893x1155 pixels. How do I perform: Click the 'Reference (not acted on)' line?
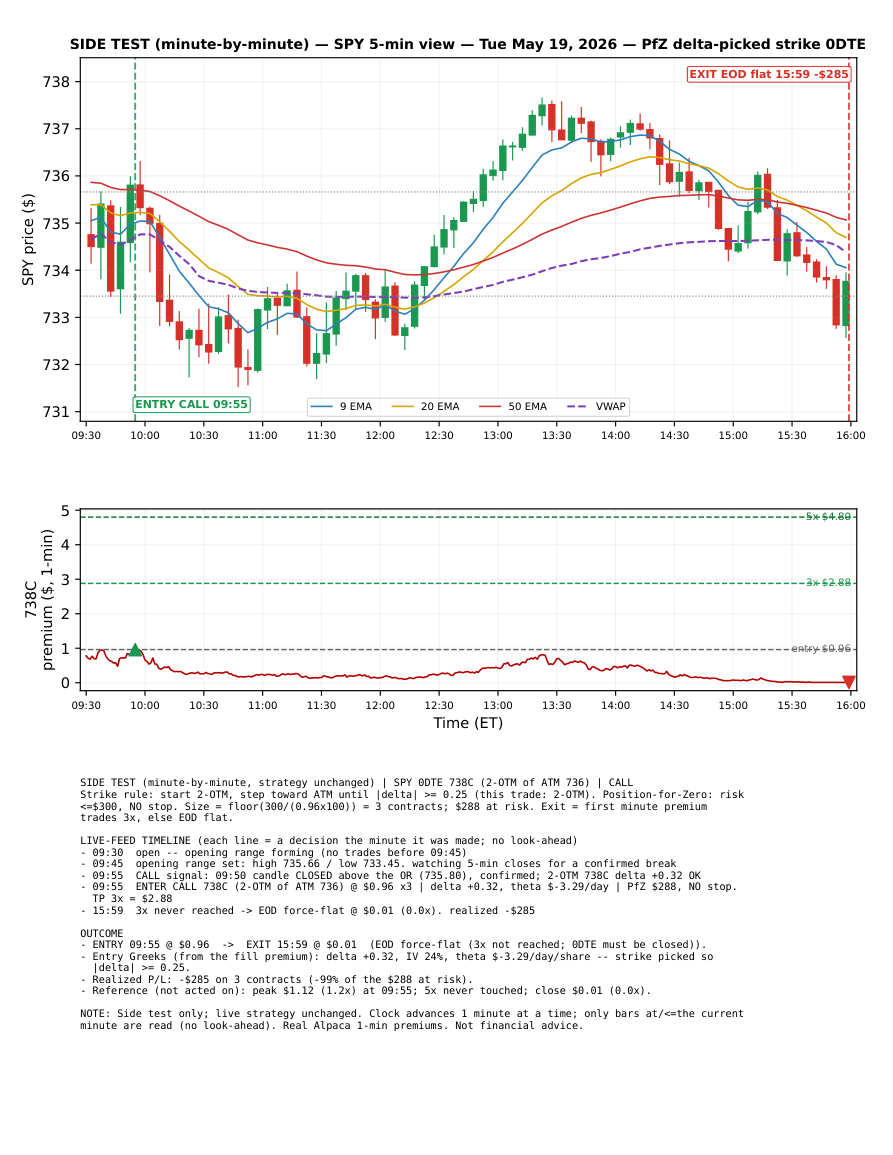[x=365, y=991]
